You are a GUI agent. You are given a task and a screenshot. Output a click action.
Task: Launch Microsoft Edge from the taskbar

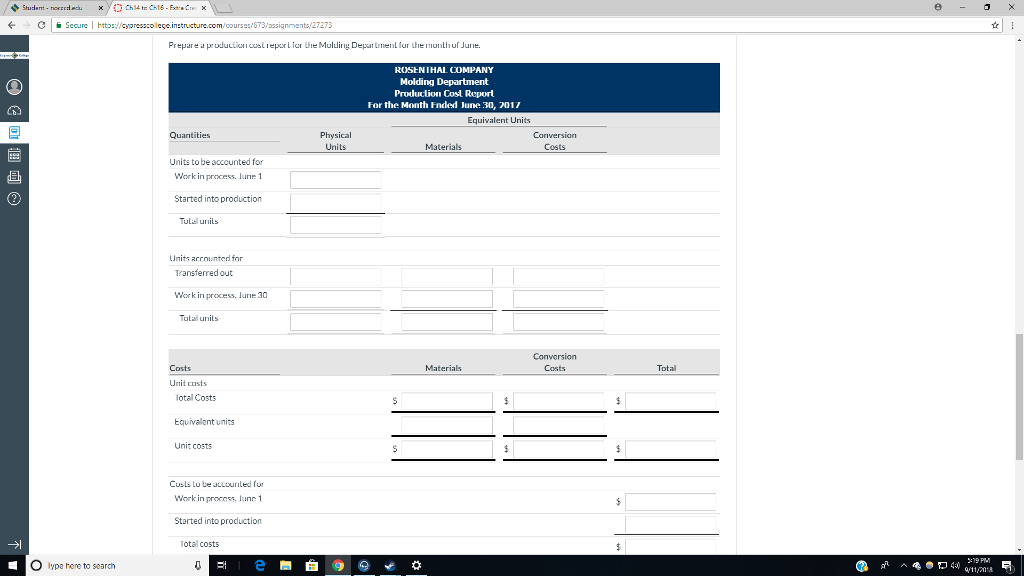point(260,566)
